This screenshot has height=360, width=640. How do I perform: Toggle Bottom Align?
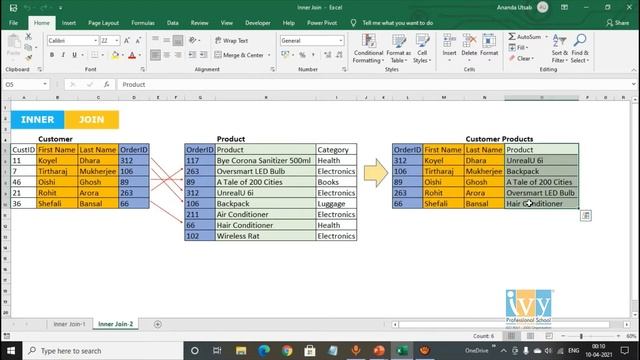178,40
